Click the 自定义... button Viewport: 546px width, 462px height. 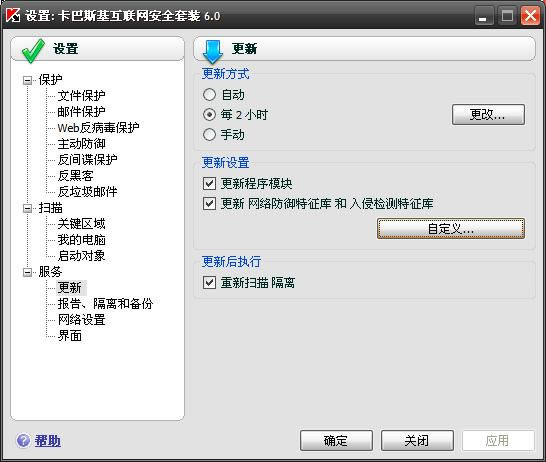click(x=451, y=228)
